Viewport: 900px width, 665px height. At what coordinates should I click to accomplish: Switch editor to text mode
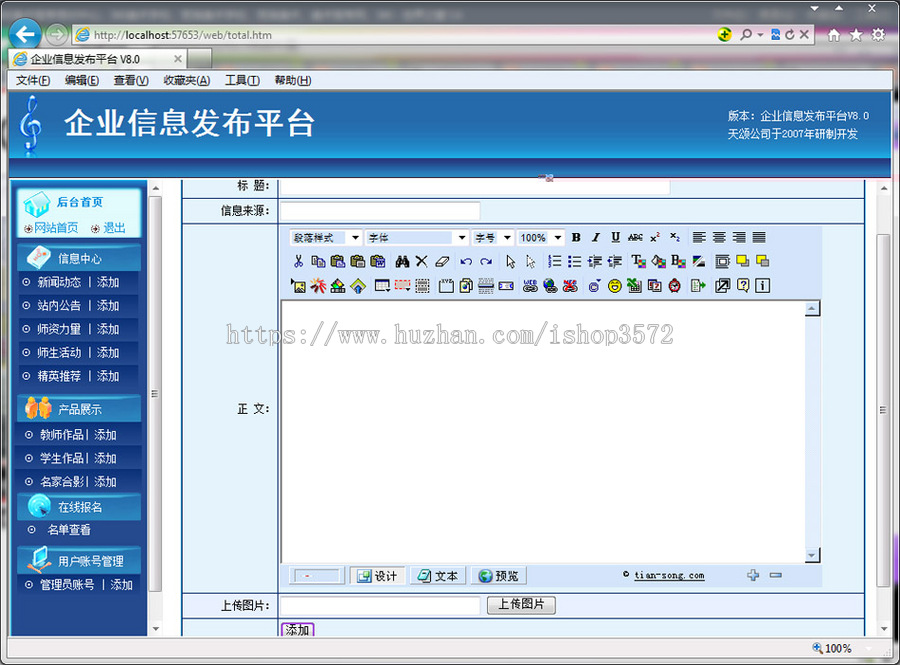click(437, 575)
